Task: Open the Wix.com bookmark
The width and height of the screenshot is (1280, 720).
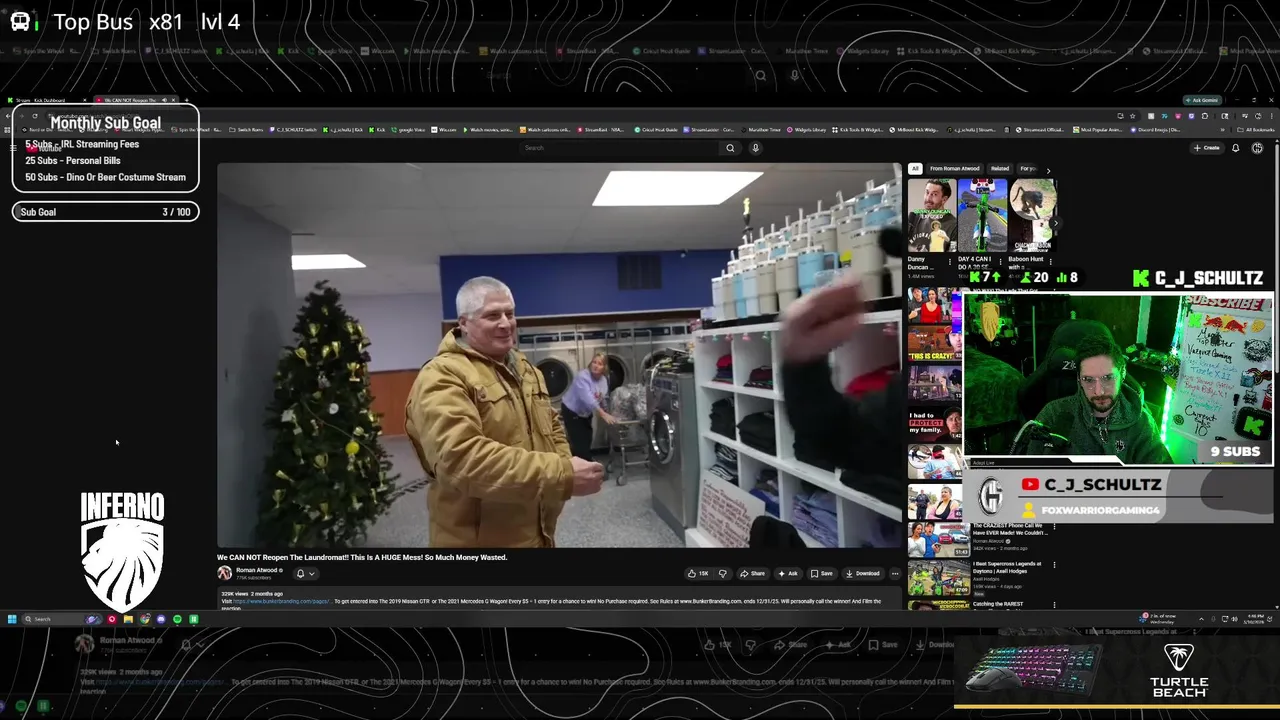Action: tap(443, 130)
